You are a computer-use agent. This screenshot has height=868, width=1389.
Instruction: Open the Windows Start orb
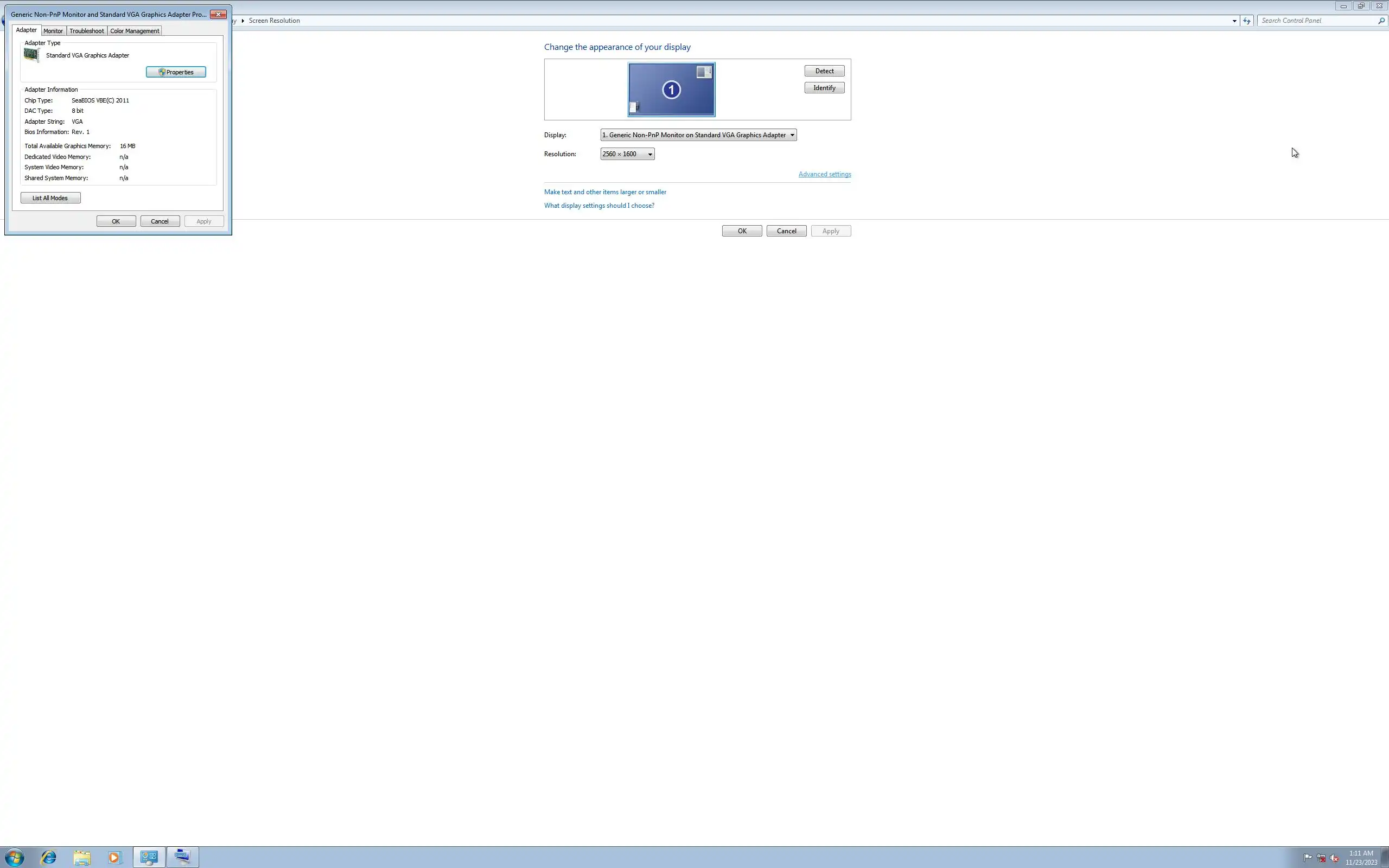(14, 857)
